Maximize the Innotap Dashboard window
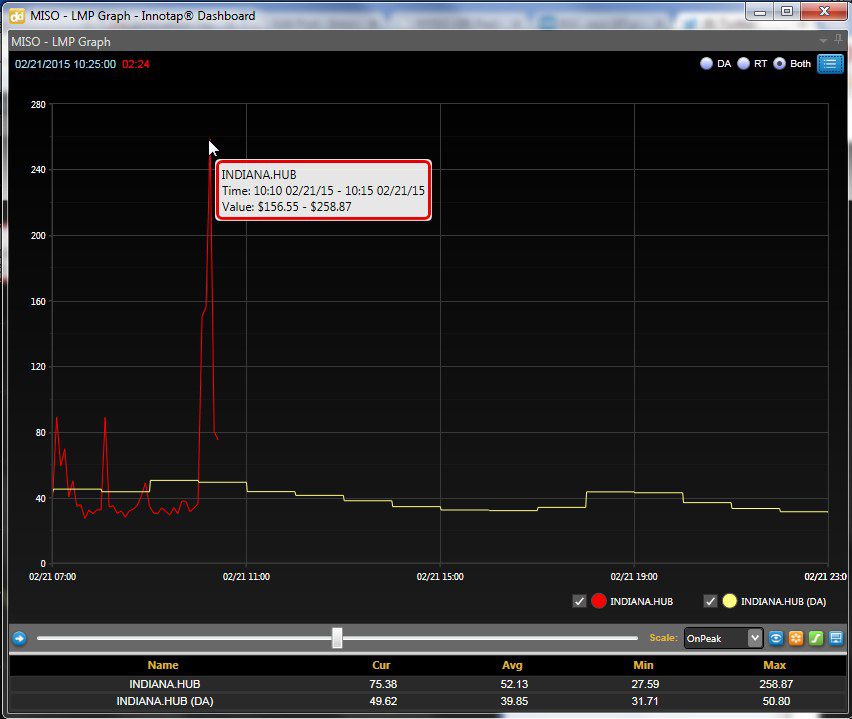The image size is (852, 719). pos(787,12)
